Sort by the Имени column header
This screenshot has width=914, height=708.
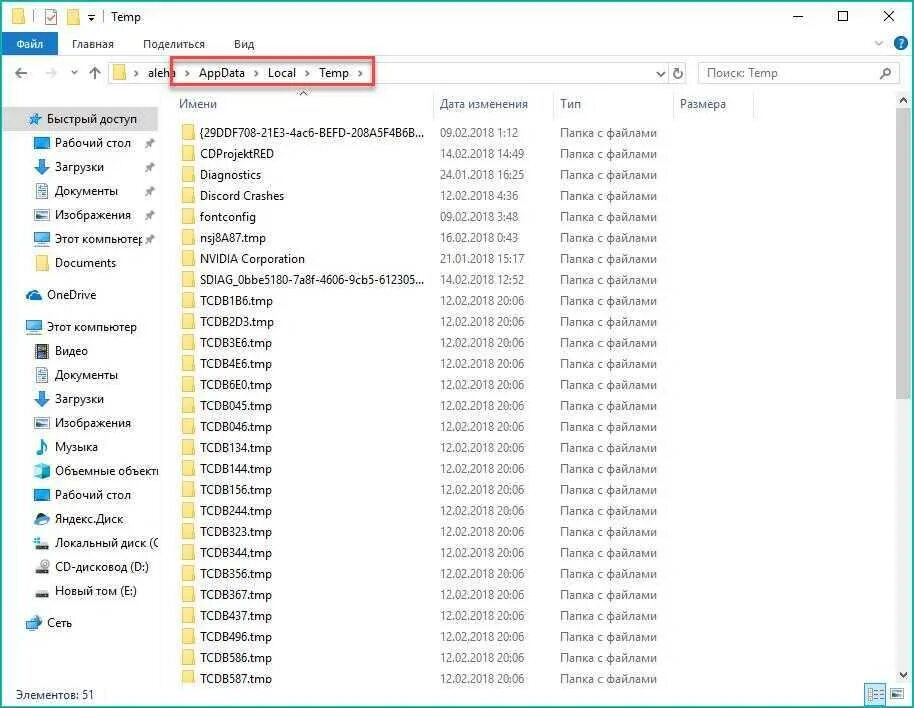198,104
